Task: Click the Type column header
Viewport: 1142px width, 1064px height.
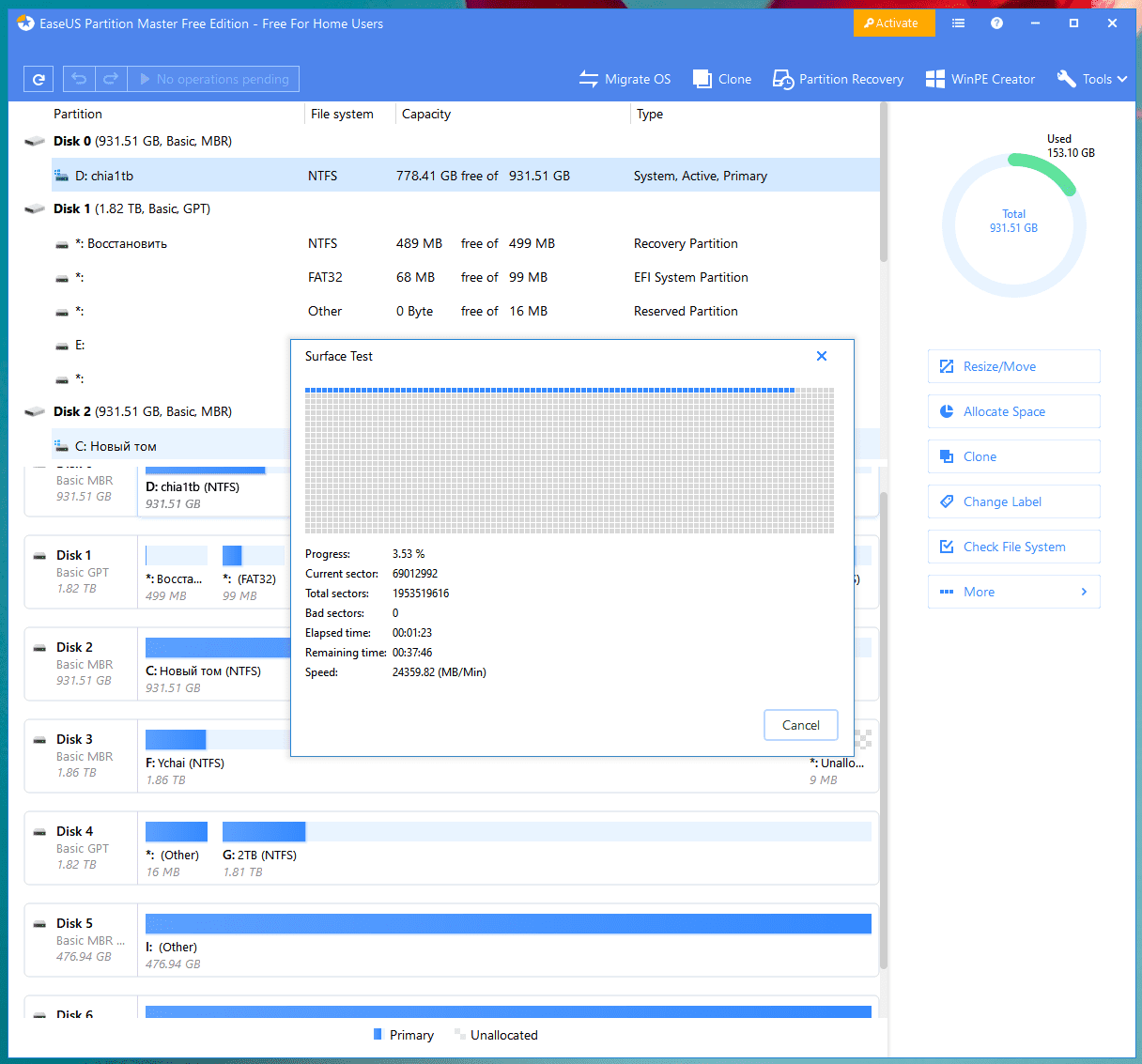Action: (x=650, y=114)
